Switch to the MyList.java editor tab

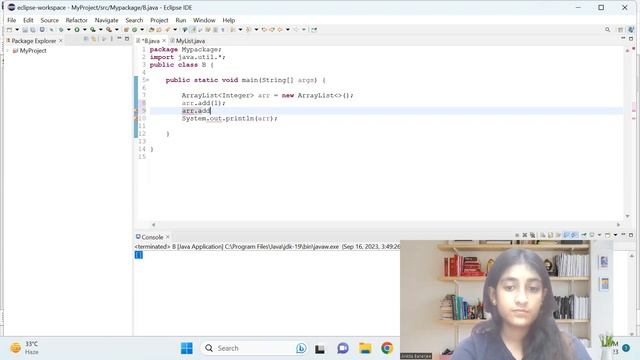188,41
